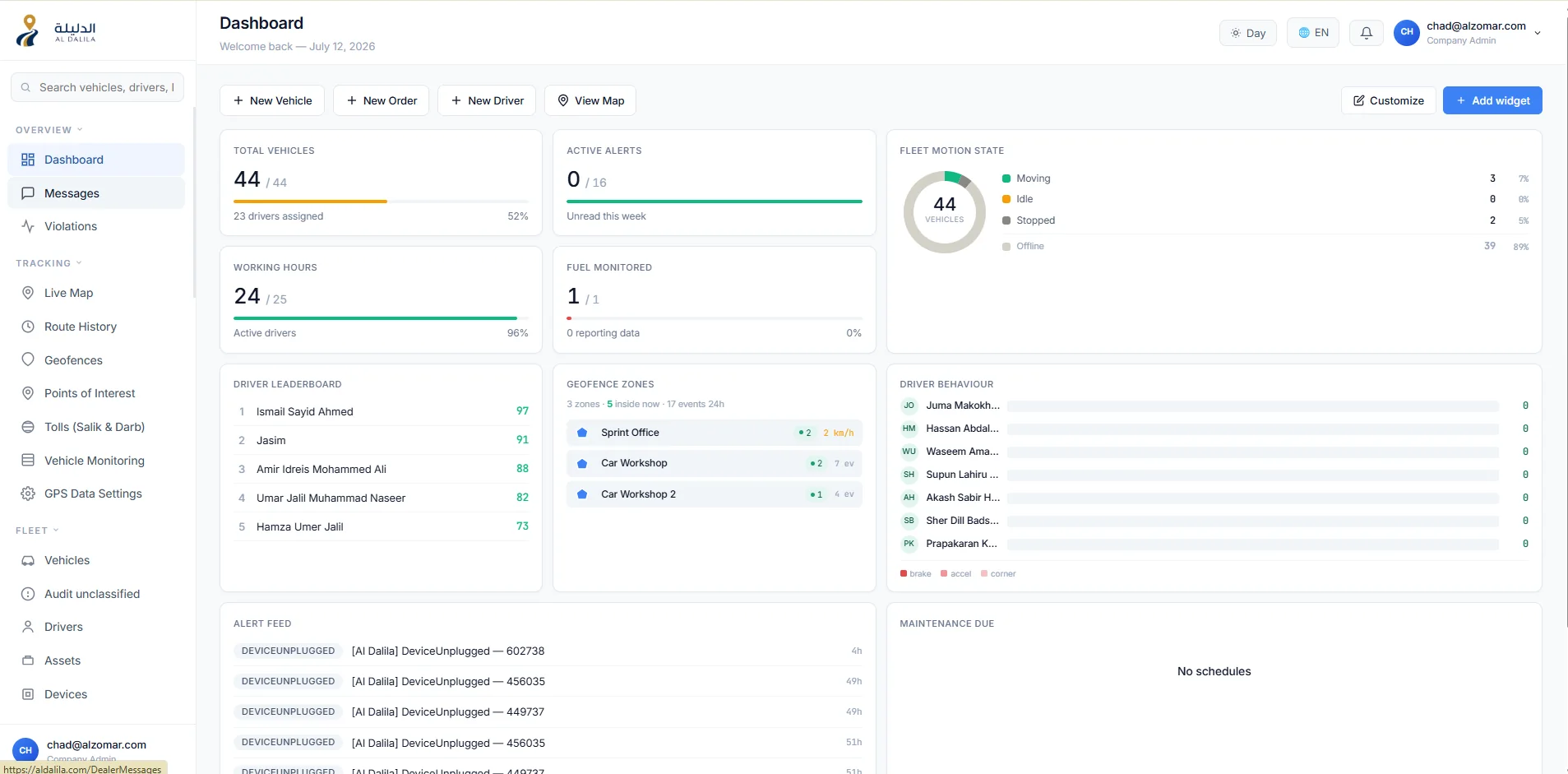Click the Vehicle Monitoring icon
Image resolution: width=1568 pixels, height=774 pixels.
click(x=28, y=461)
